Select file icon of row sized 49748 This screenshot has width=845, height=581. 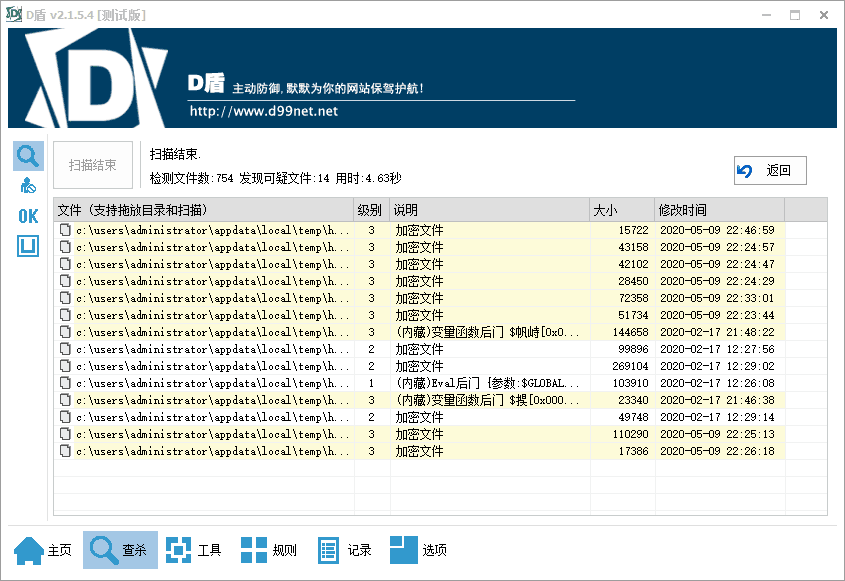[65, 417]
